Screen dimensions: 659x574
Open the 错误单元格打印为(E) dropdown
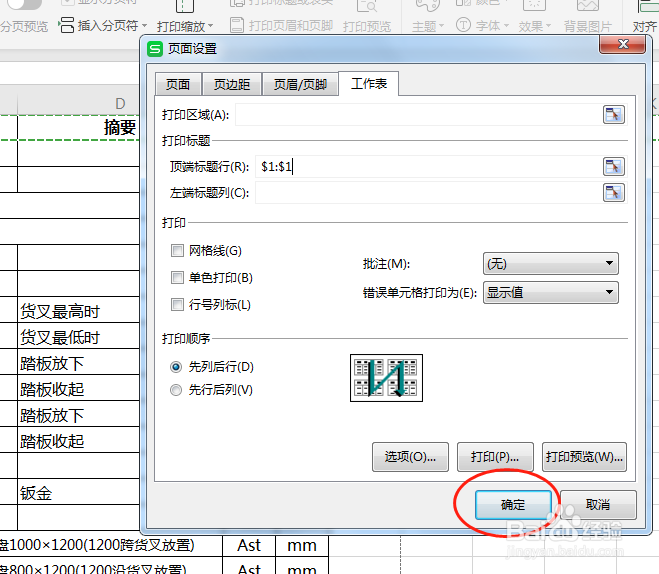tap(551, 292)
